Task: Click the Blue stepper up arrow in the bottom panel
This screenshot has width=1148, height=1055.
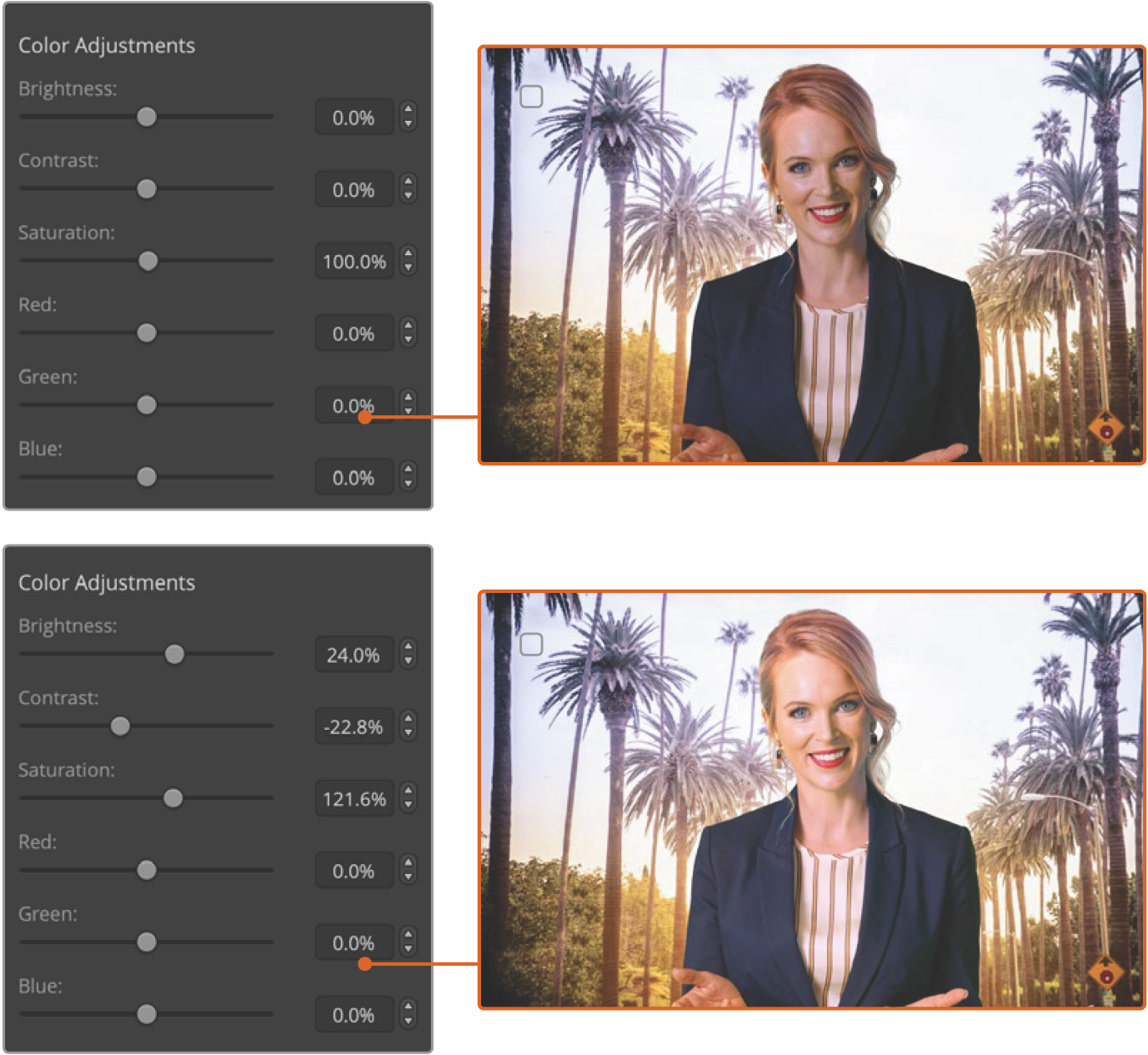Action: click(408, 1007)
